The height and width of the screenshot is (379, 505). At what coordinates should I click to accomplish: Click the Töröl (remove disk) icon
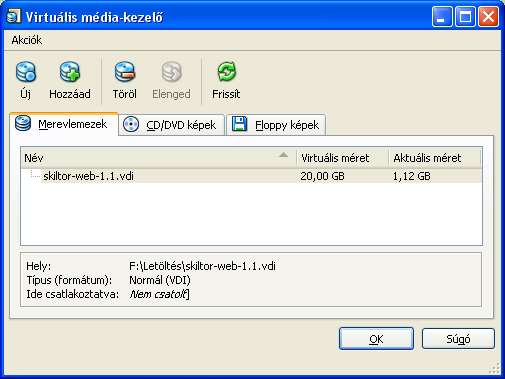pyautogui.click(x=124, y=72)
